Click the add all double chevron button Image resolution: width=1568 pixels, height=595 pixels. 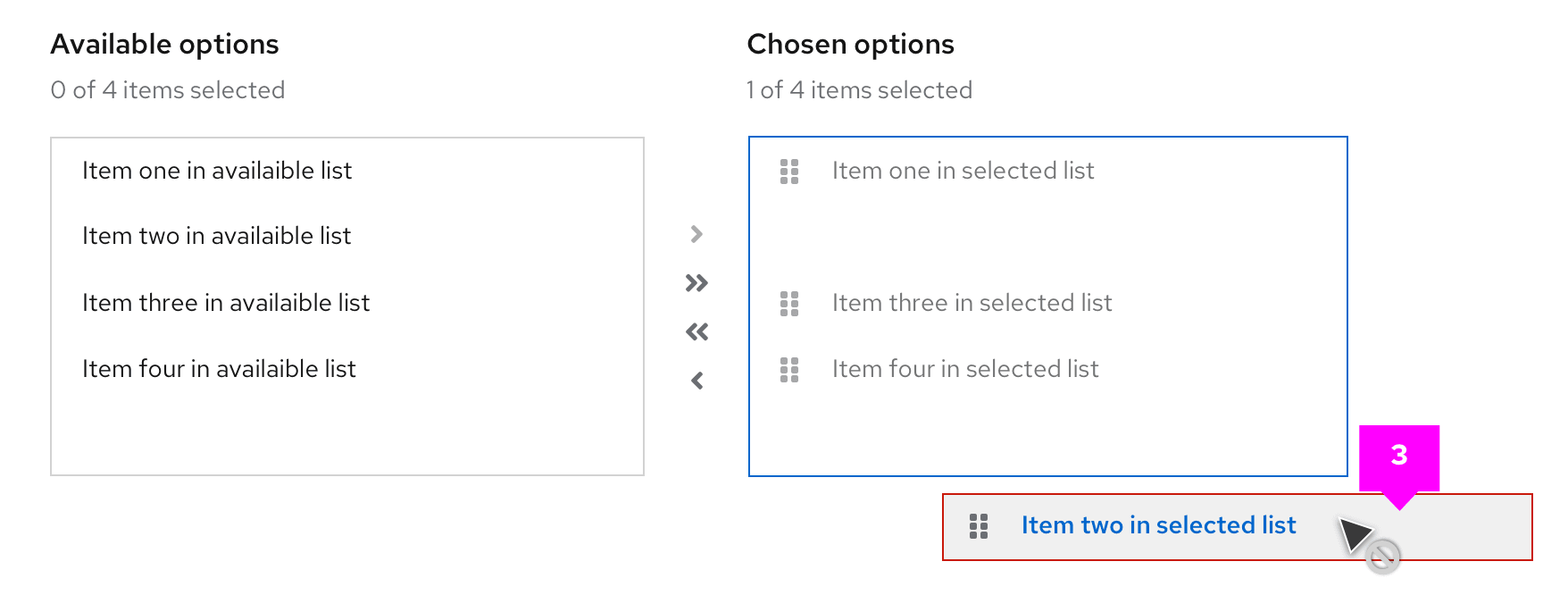coord(696,283)
